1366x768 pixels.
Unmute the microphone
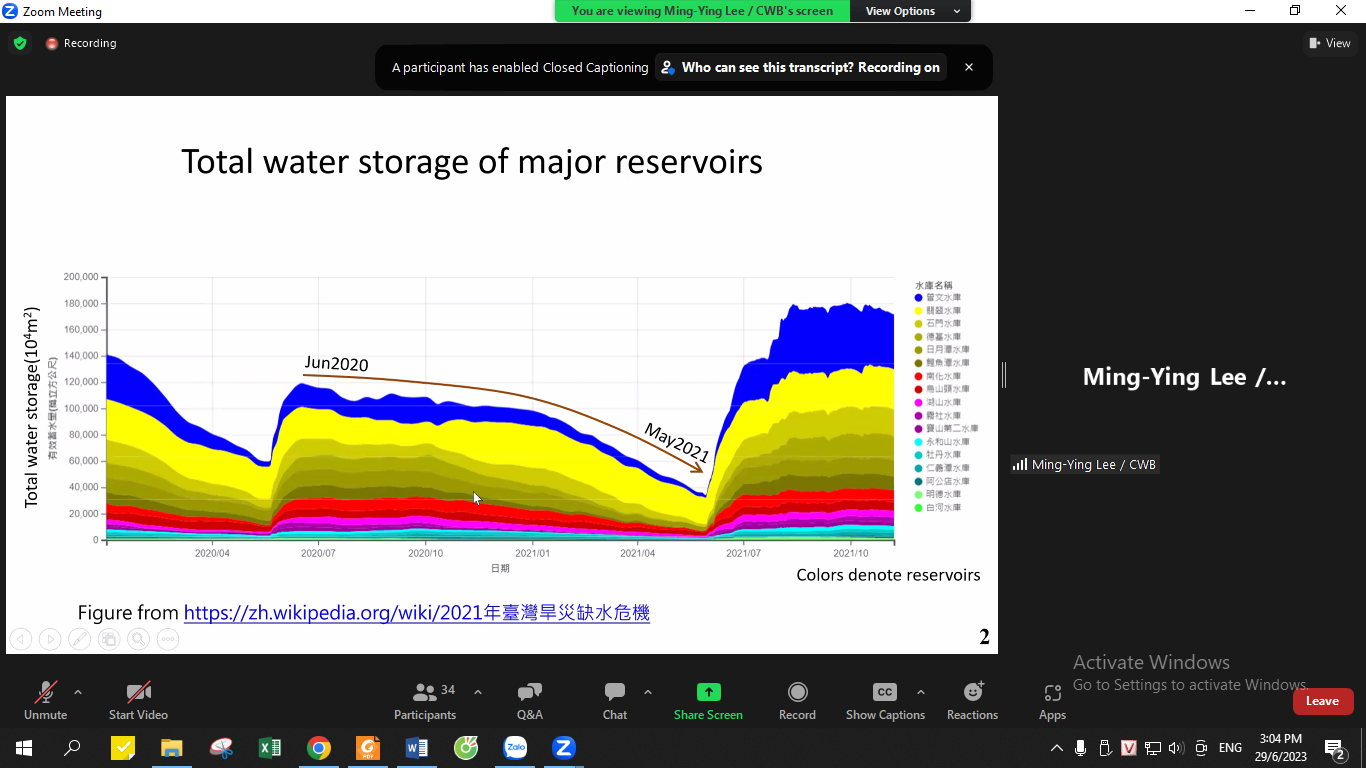45,700
